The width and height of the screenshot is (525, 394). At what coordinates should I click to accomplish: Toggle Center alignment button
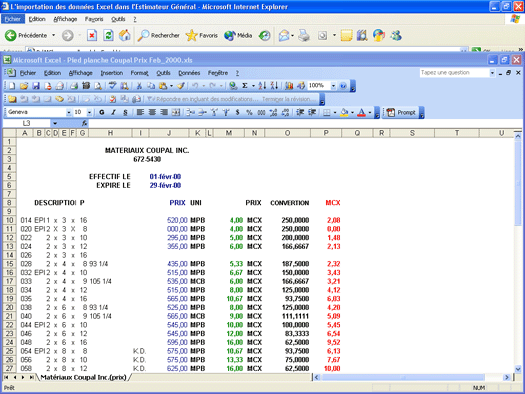point(152,112)
